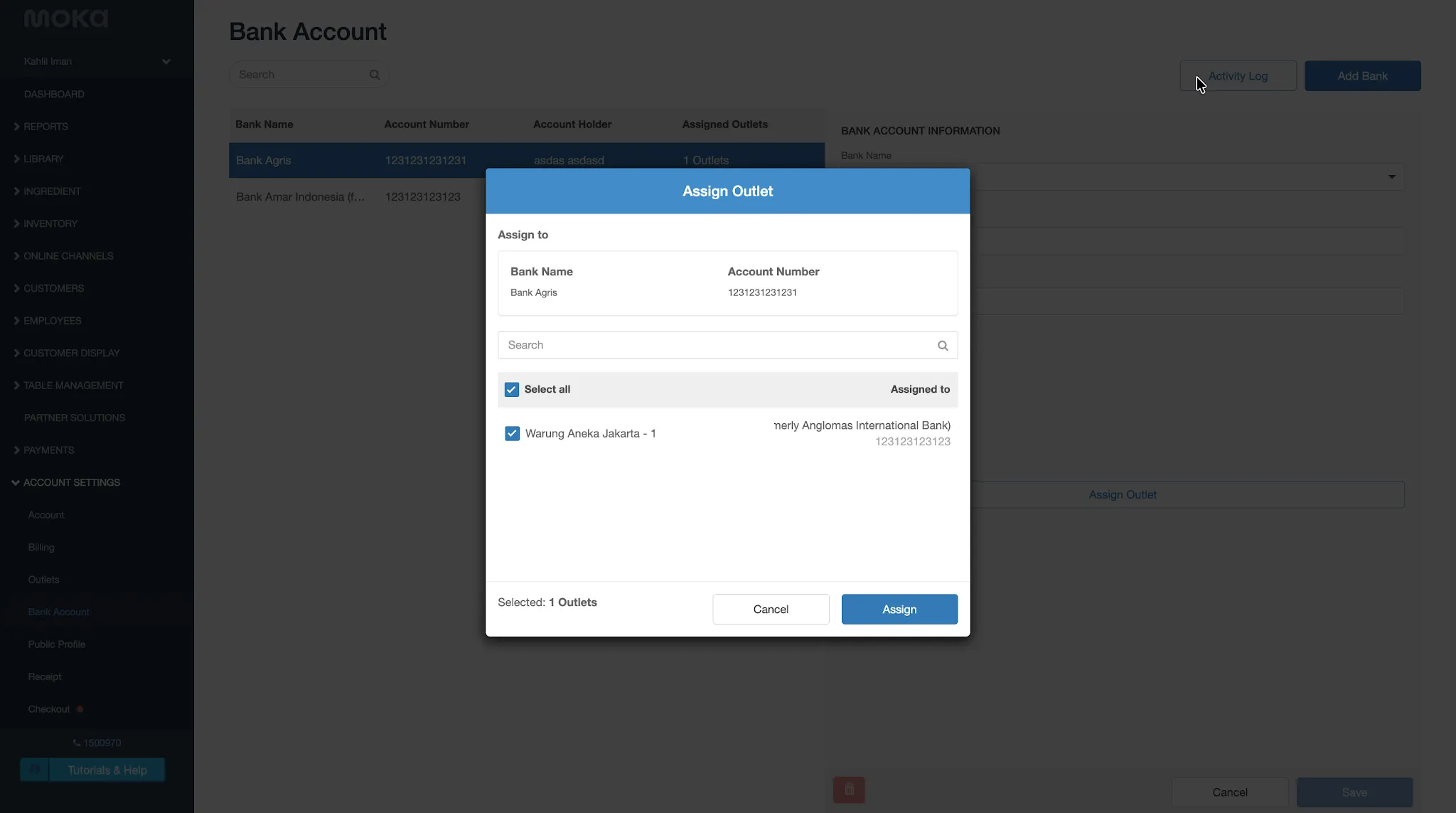Select Bank Account in sidebar
Image resolution: width=1456 pixels, height=813 pixels.
coord(59,612)
